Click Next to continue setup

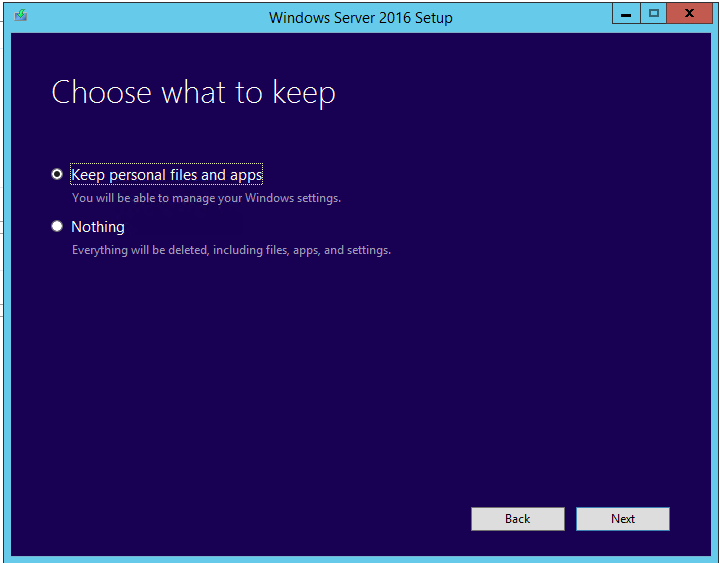coord(623,519)
